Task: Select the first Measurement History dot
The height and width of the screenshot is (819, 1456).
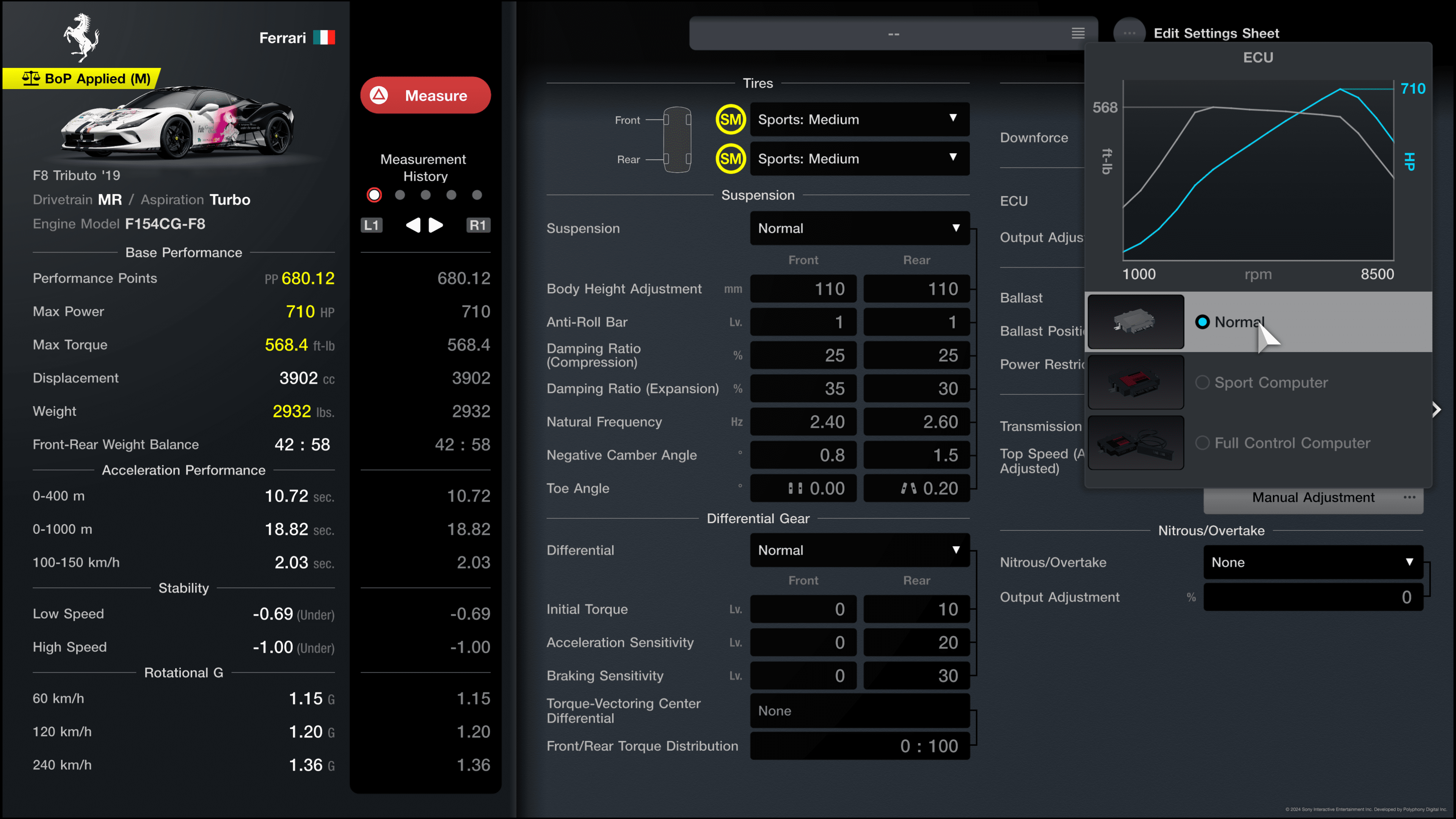Action: [374, 195]
